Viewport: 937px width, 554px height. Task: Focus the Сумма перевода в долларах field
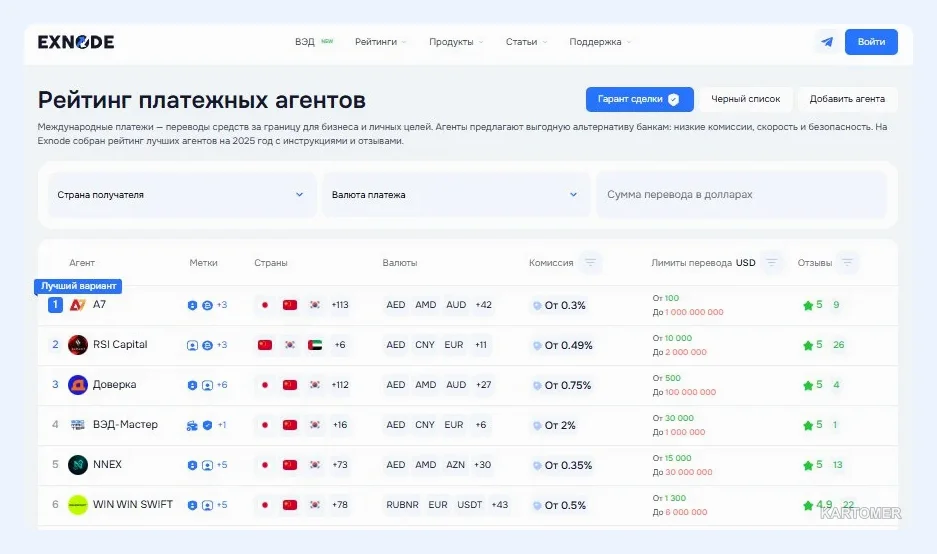tap(742, 195)
